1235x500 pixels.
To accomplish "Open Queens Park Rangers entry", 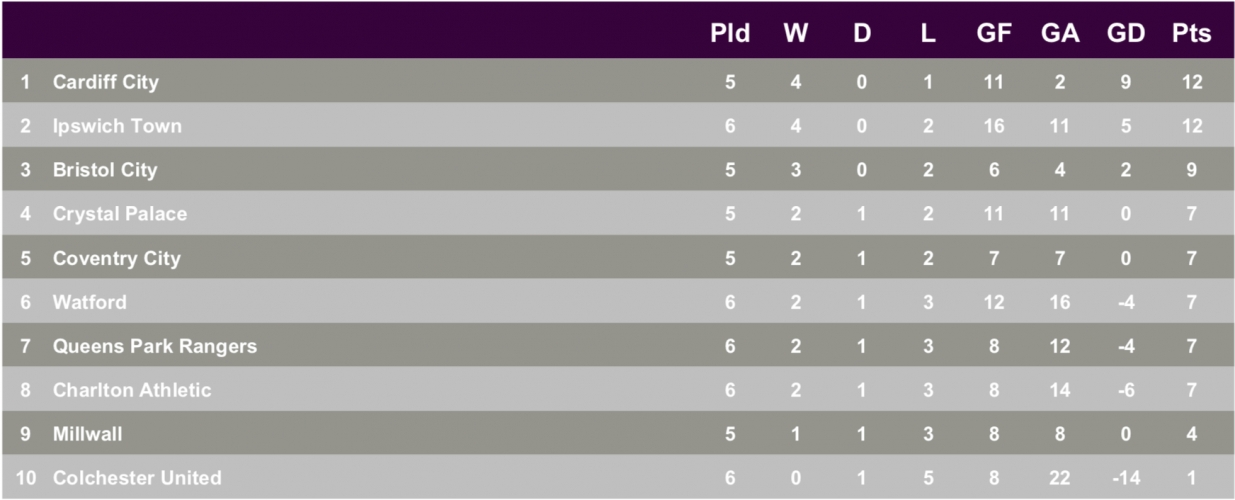I will [155, 346].
